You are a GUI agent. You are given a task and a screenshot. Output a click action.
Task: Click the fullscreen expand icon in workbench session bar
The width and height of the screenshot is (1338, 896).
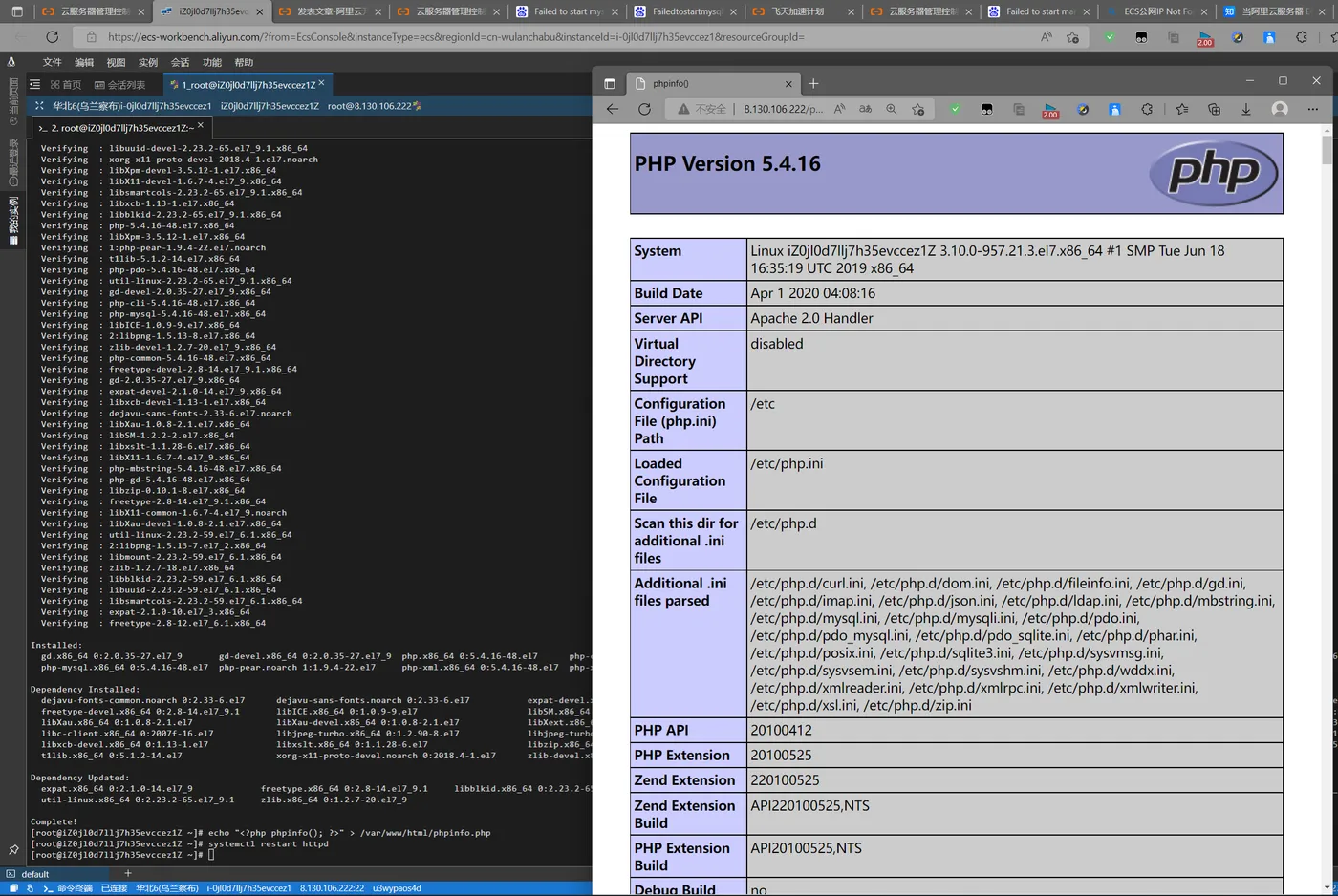click(x=39, y=106)
